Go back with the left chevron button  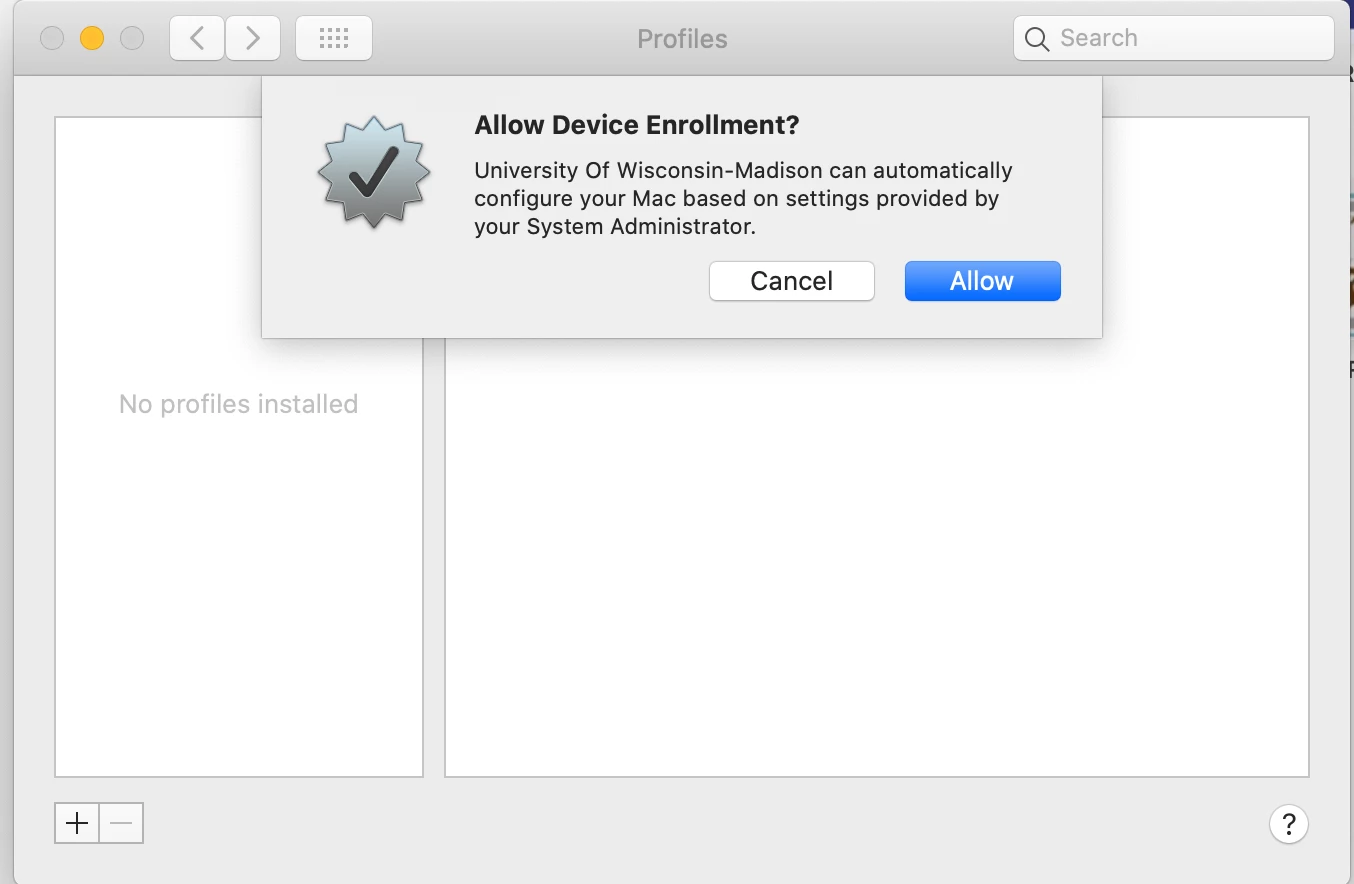click(x=197, y=39)
